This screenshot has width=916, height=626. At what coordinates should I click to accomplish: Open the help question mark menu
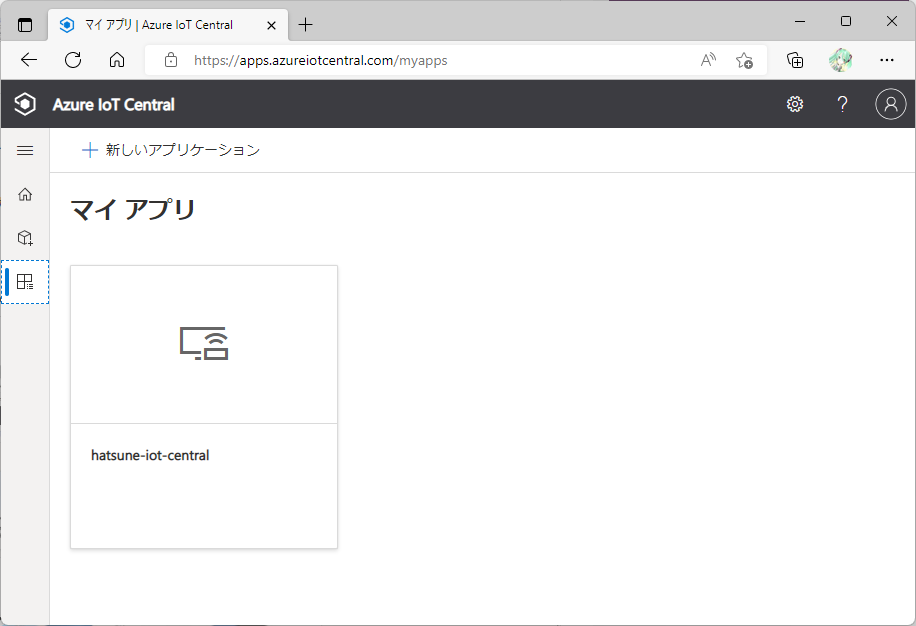tap(842, 104)
